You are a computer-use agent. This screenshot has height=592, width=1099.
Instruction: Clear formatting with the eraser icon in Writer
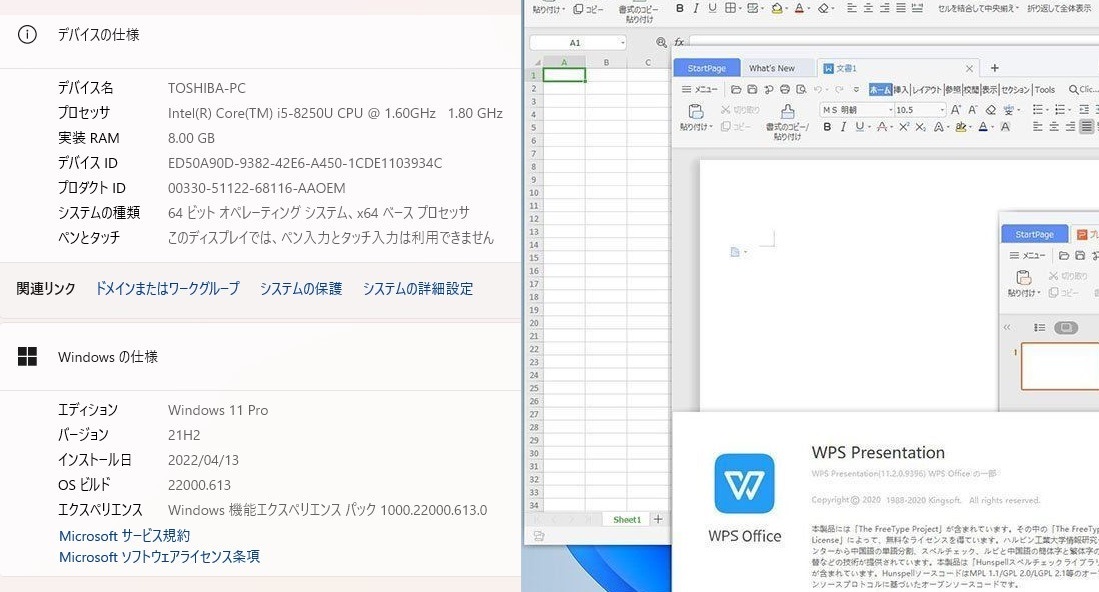tap(990, 110)
